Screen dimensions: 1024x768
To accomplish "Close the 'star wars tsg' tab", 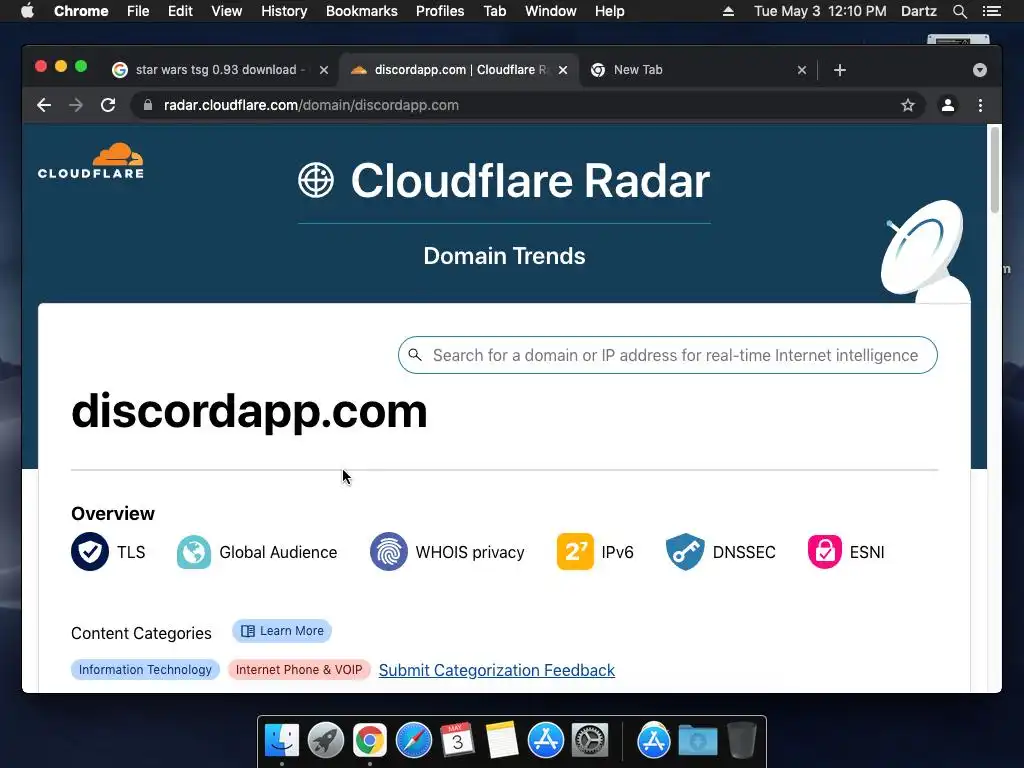I will pyautogui.click(x=324, y=70).
